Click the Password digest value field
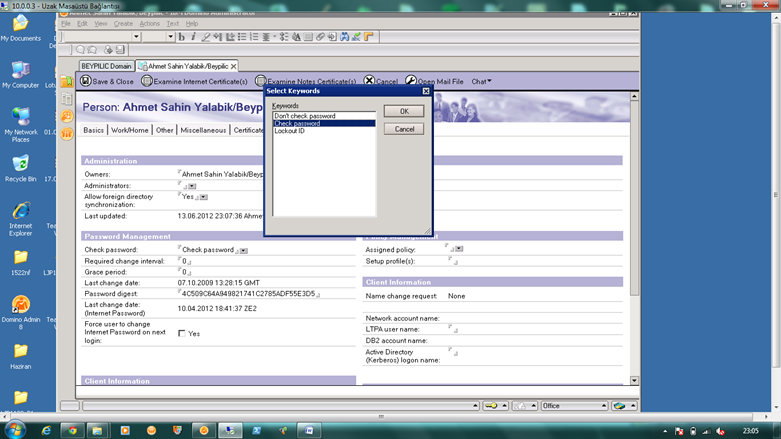Viewport: 781px width, 439px height. click(249, 294)
